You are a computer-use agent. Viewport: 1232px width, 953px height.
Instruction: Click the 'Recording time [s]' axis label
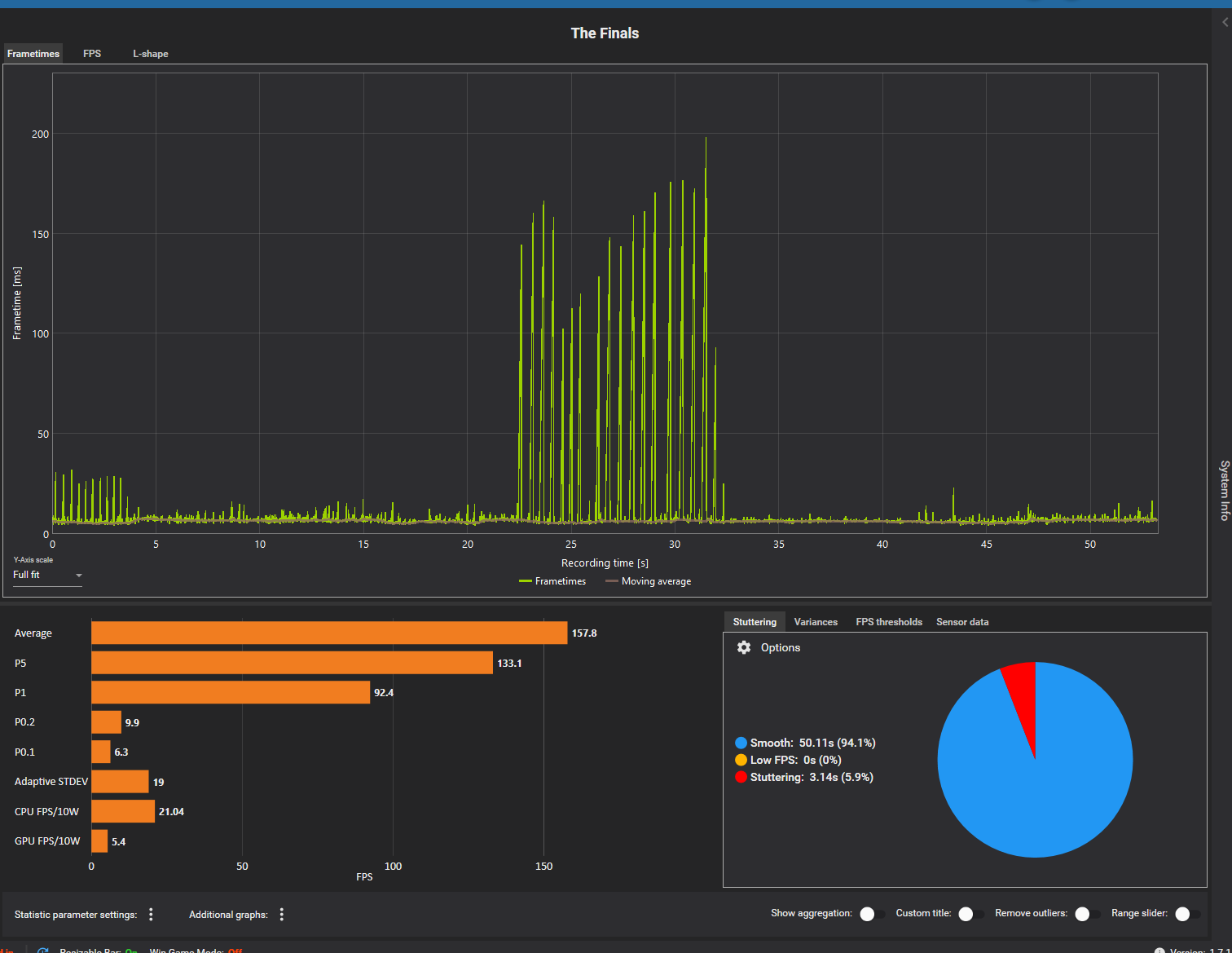605,563
